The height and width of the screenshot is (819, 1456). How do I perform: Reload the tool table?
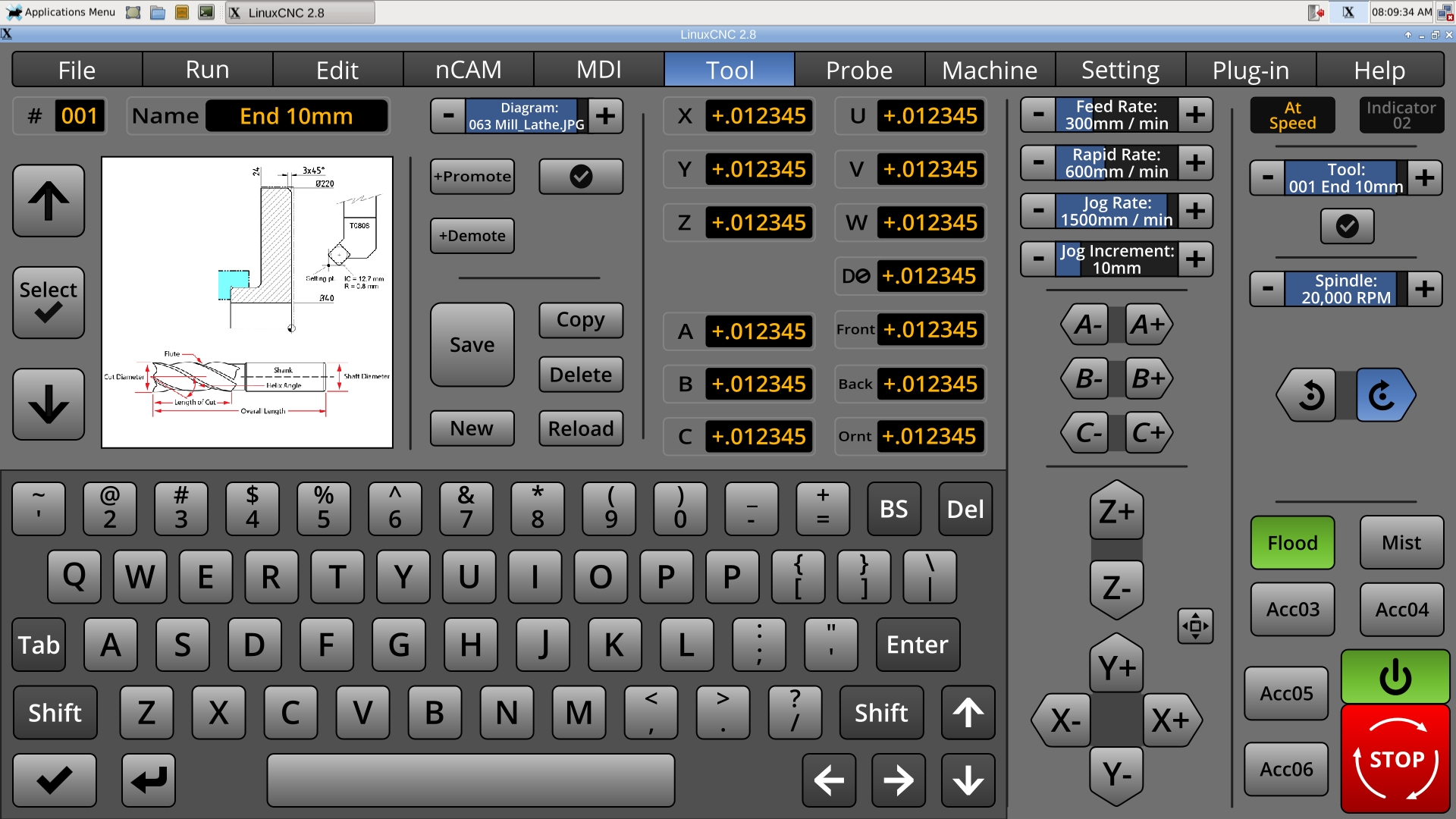pyautogui.click(x=581, y=428)
